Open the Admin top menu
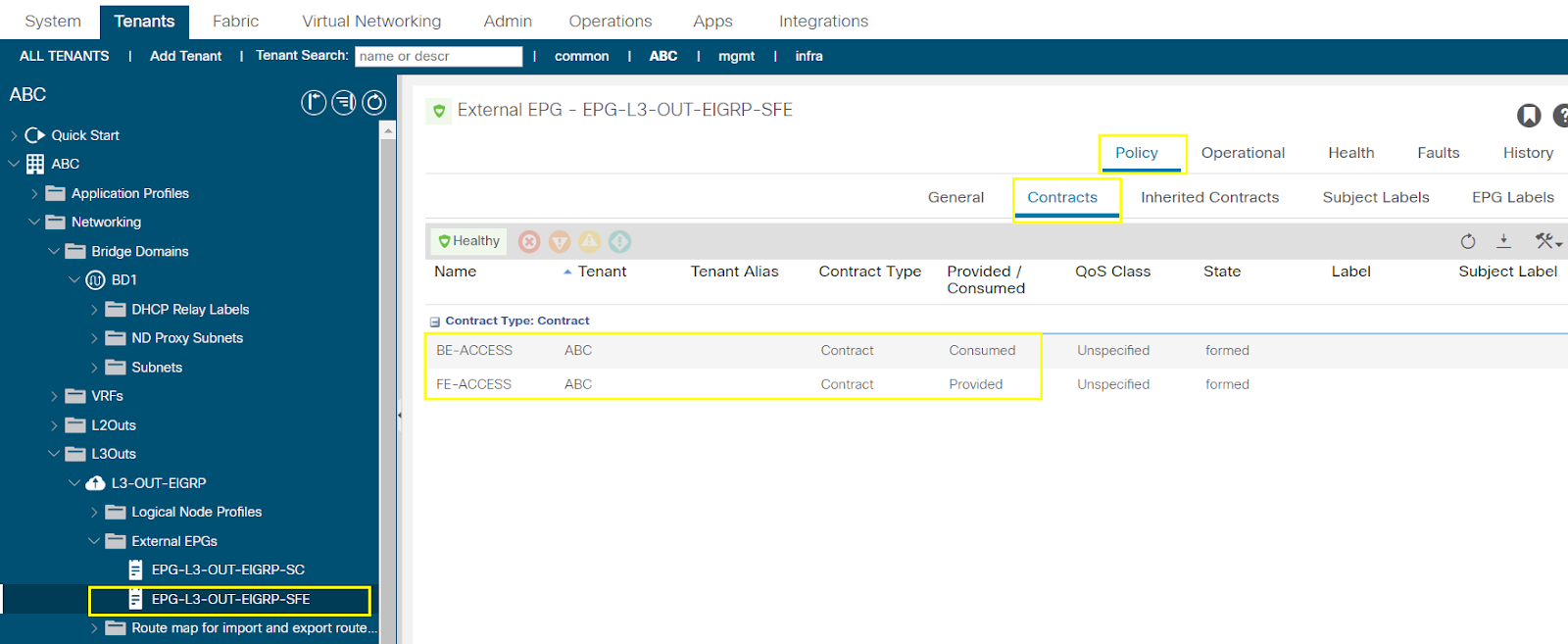The image size is (1568, 644). [508, 21]
